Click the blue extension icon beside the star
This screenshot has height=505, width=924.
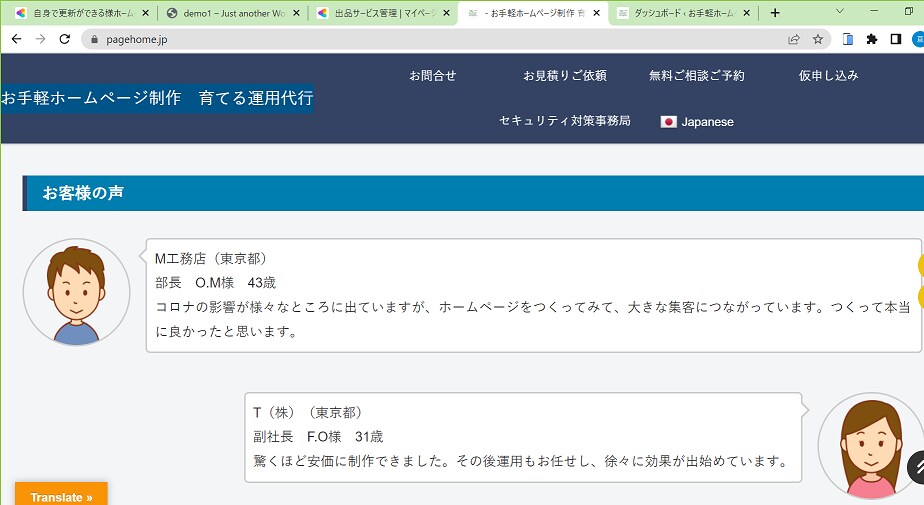pyautogui.click(x=847, y=39)
